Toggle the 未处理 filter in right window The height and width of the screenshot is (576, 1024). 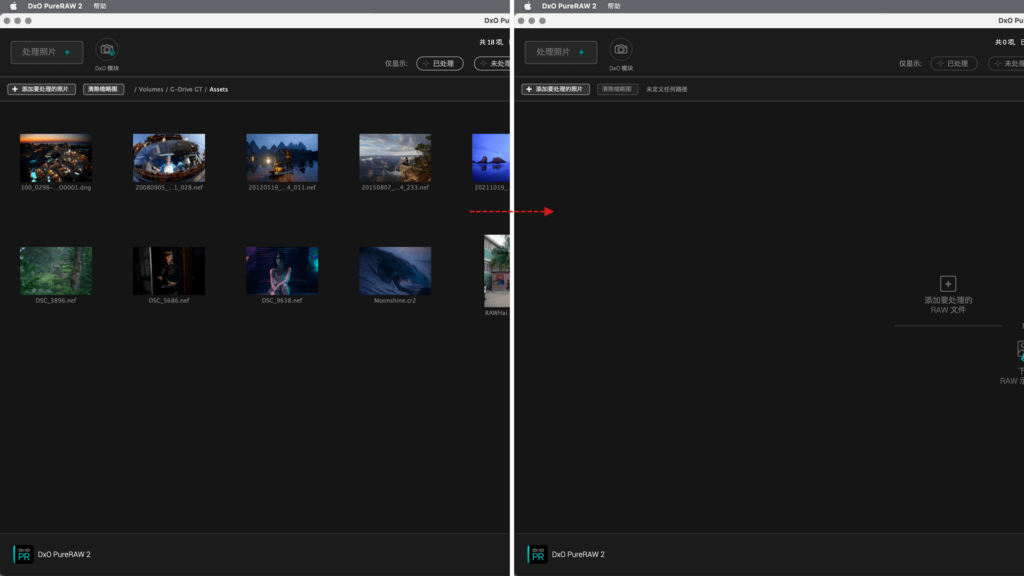click(x=1006, y=63)
